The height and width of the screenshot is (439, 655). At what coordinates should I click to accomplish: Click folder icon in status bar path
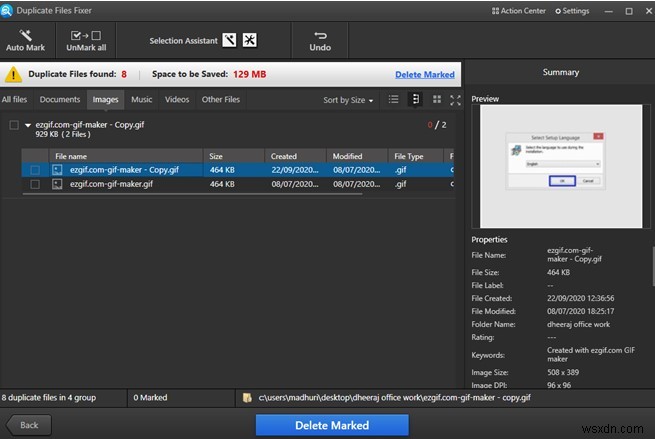(247, 398)
